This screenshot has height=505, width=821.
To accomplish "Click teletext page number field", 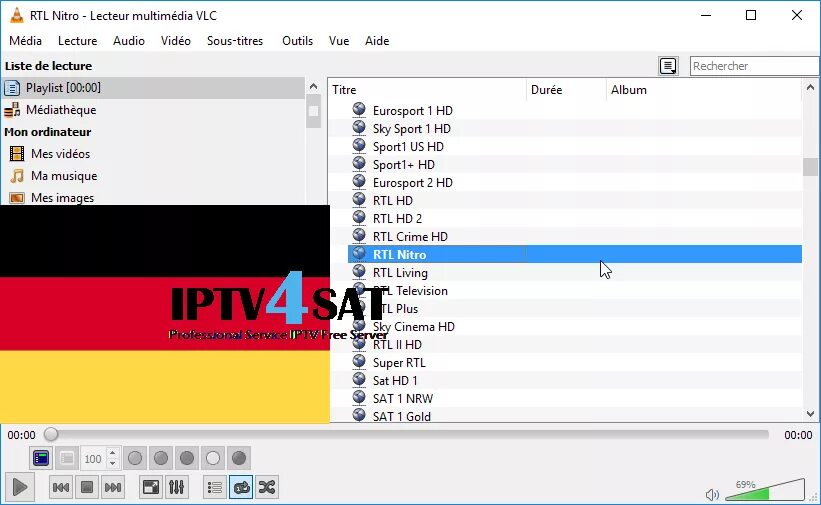I will click(94, 459).
